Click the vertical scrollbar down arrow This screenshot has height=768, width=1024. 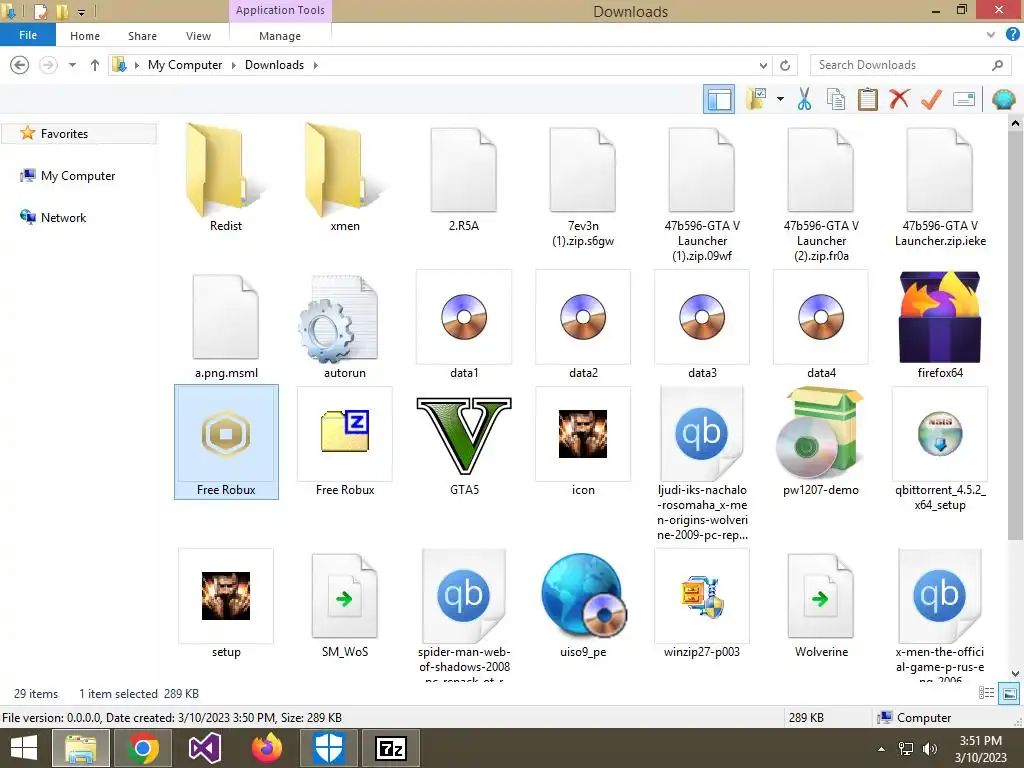pyautogui.click(x=1015, y=673)
